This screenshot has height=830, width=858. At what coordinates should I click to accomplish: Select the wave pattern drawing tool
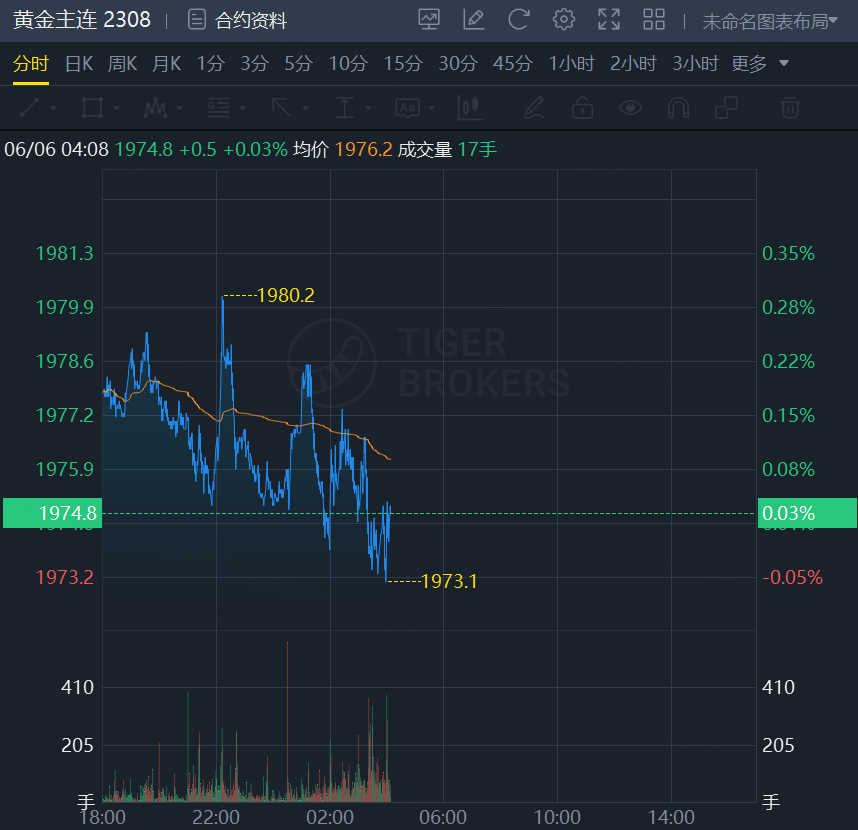pos(155,108)
